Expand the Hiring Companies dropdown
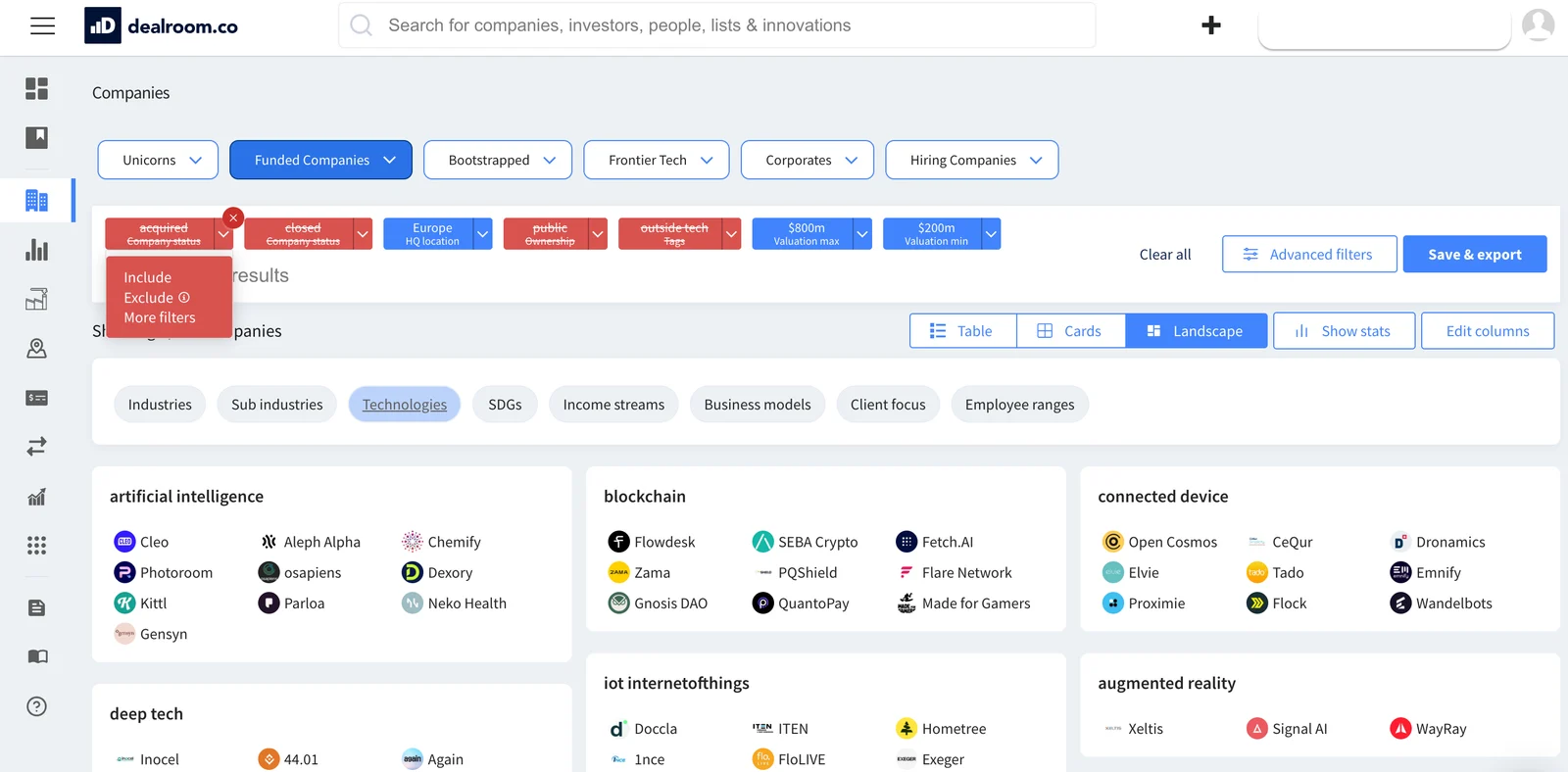Viewport: 1568px width, 772px height. click(x=1036, y=160)
